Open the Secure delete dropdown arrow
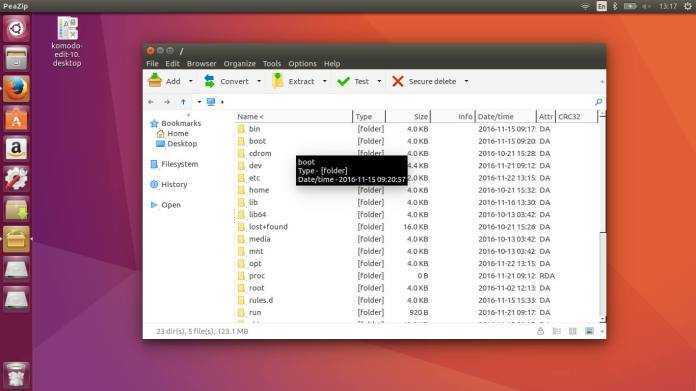Viewport: 696px width, 391px height. [466, 81]
